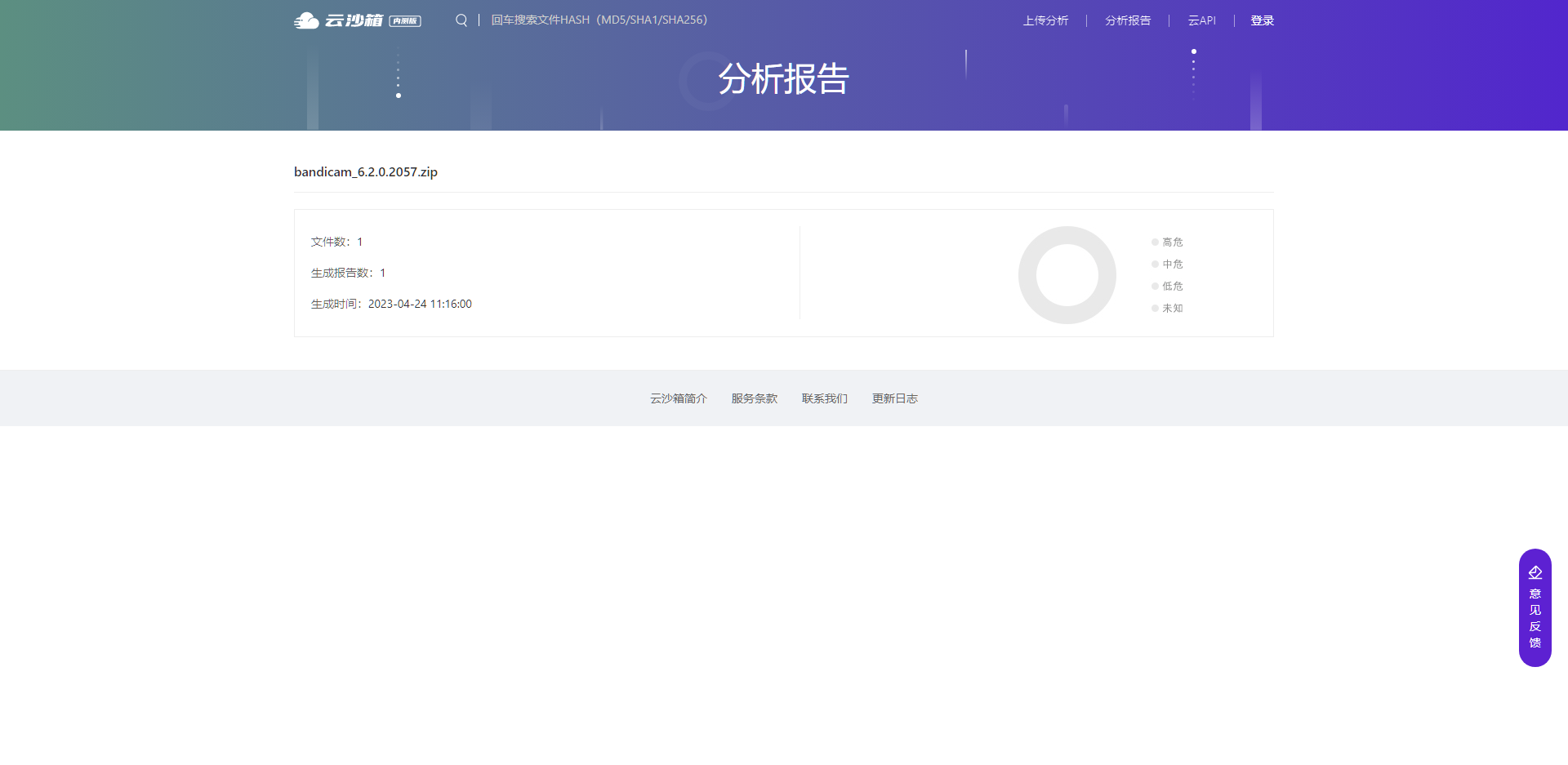
Task: Open 分析报告 in the top navigation
Action: tap(1128, 20)
